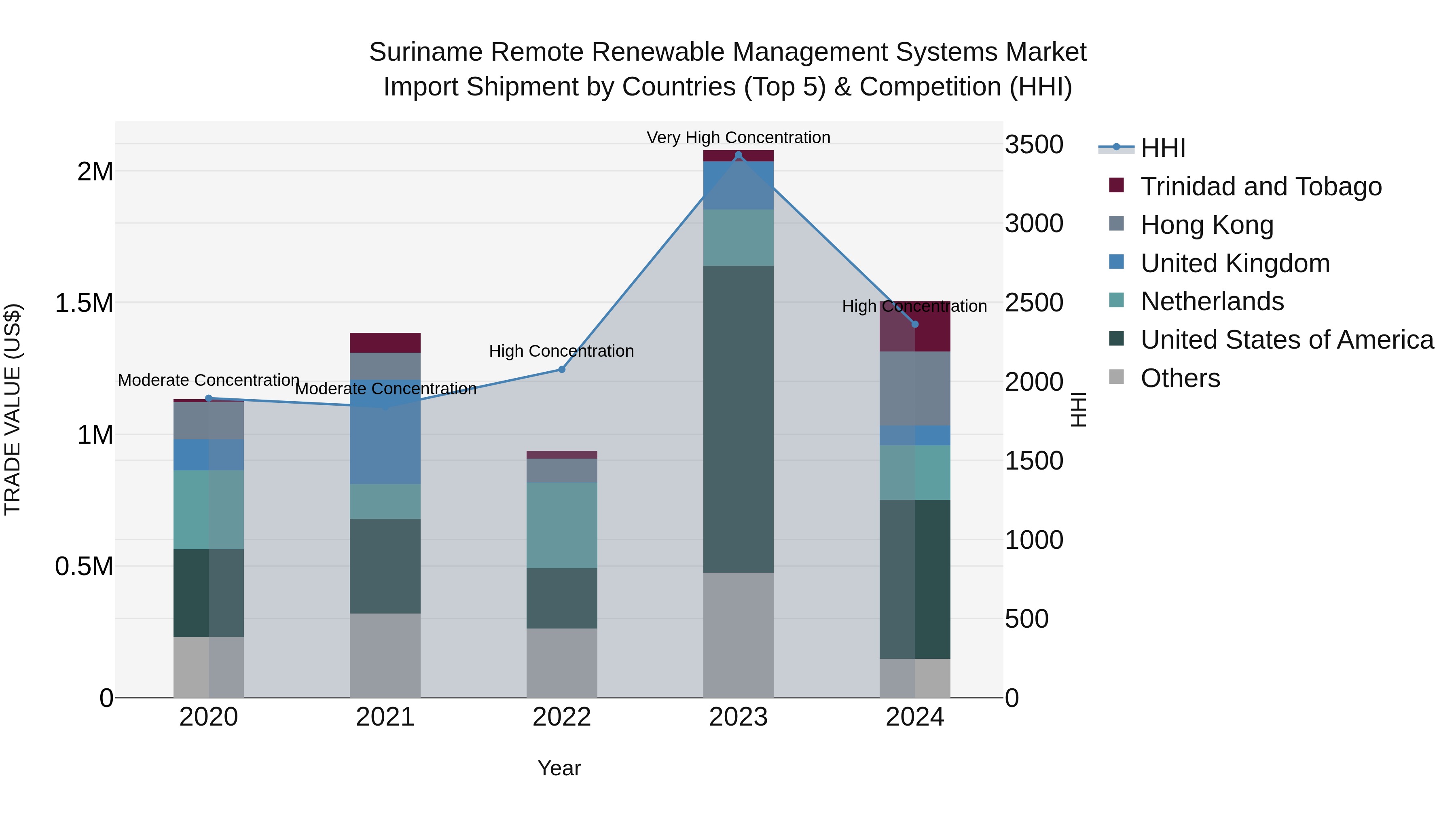Toggle United Kingdom legend entry
1456x819 pixels.
click(1219, 263)
